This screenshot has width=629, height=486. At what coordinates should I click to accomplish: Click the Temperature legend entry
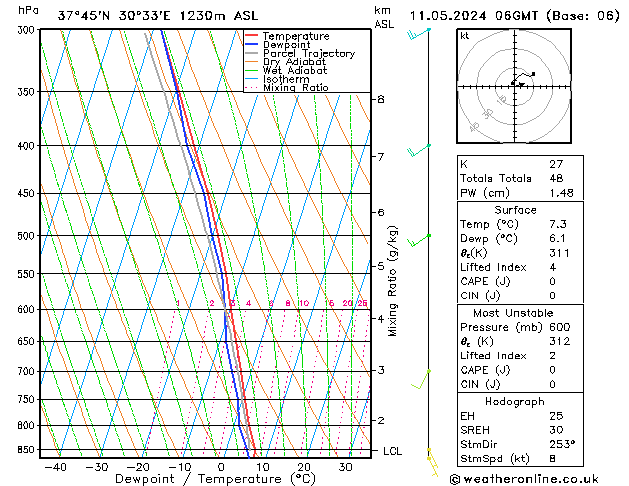tap(296, 36)
